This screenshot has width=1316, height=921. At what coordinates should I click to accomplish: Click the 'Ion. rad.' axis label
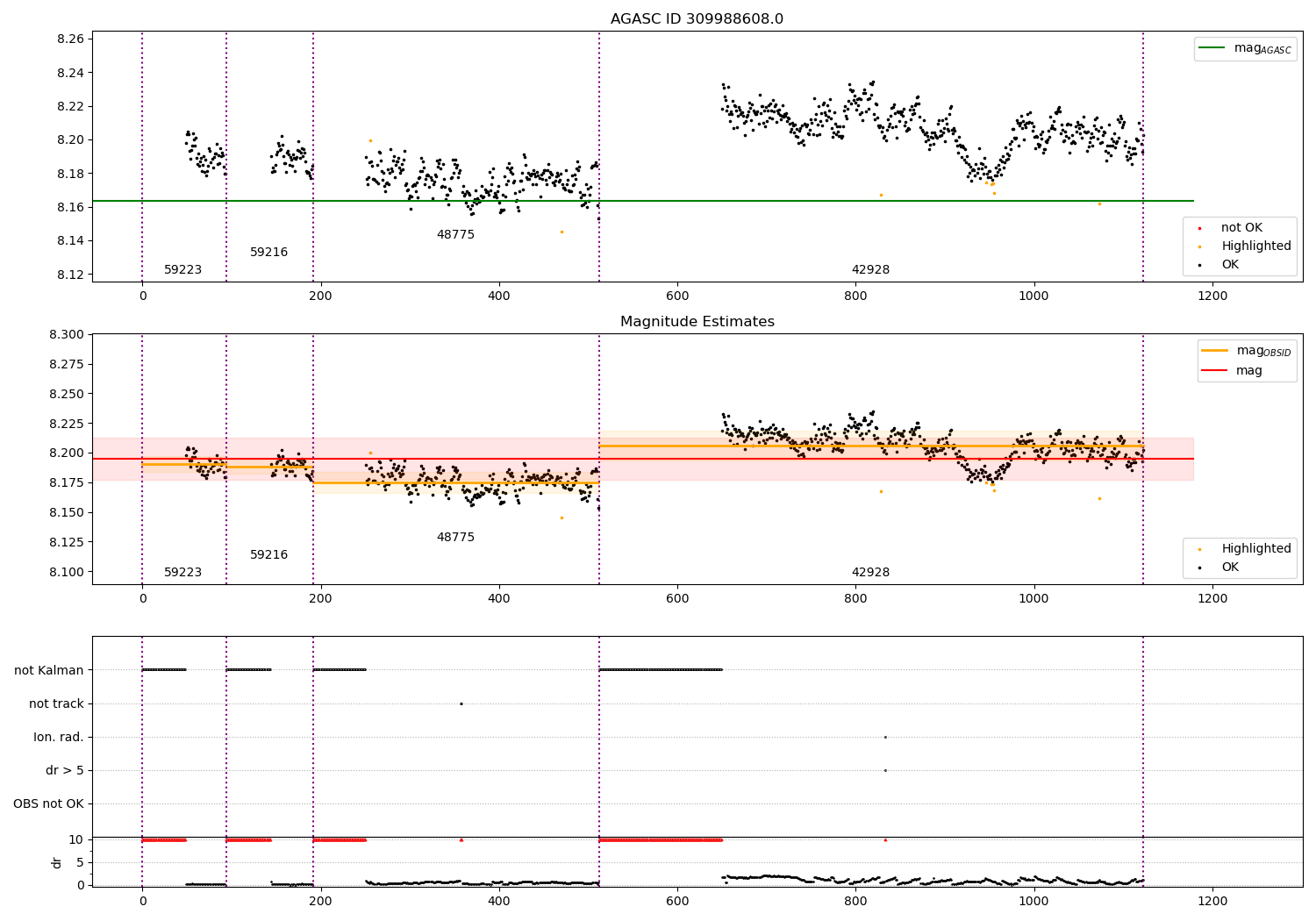[x=59, y=737]
